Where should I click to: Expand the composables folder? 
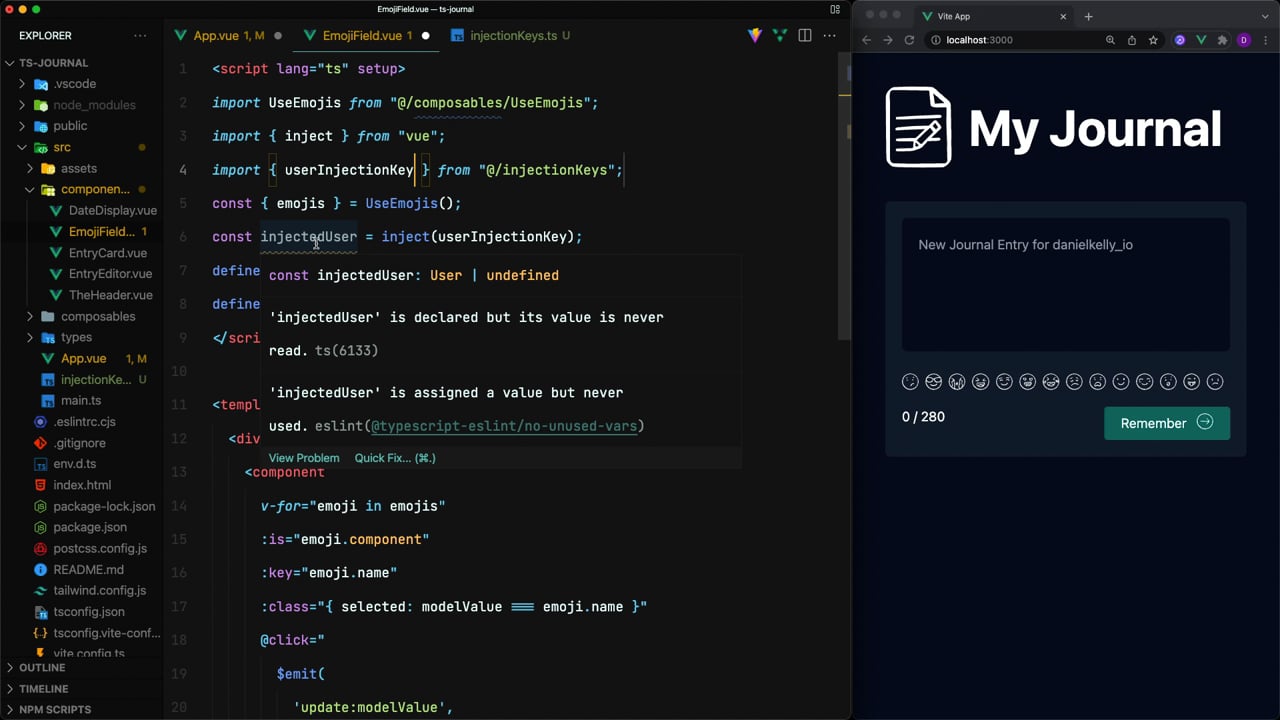pos(30,316)
